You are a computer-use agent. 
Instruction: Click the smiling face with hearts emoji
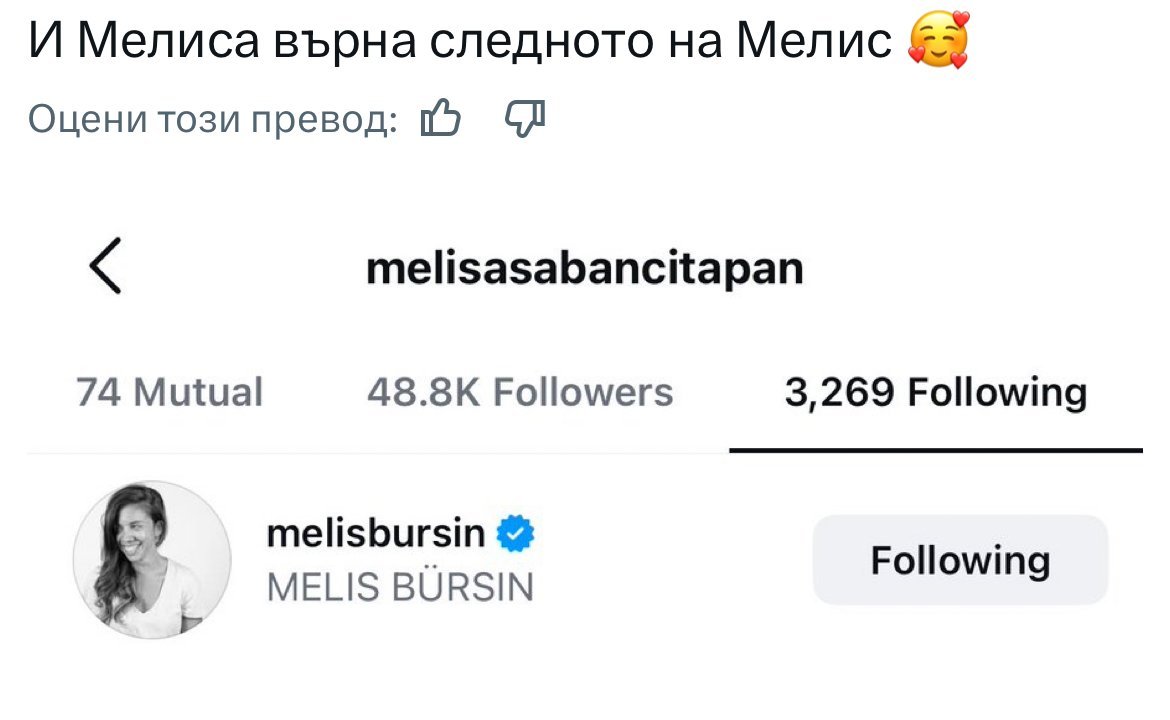pos(938,40)
